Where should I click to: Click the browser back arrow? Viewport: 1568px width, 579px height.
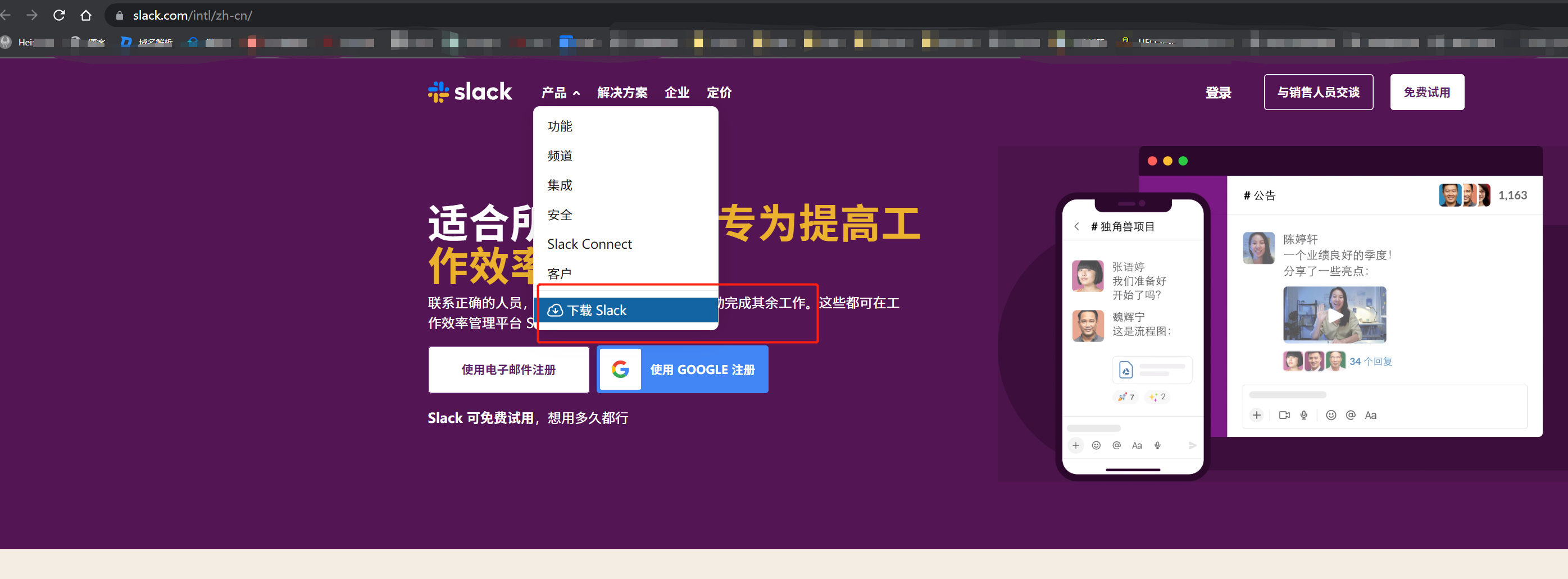(x=6, y=15)
